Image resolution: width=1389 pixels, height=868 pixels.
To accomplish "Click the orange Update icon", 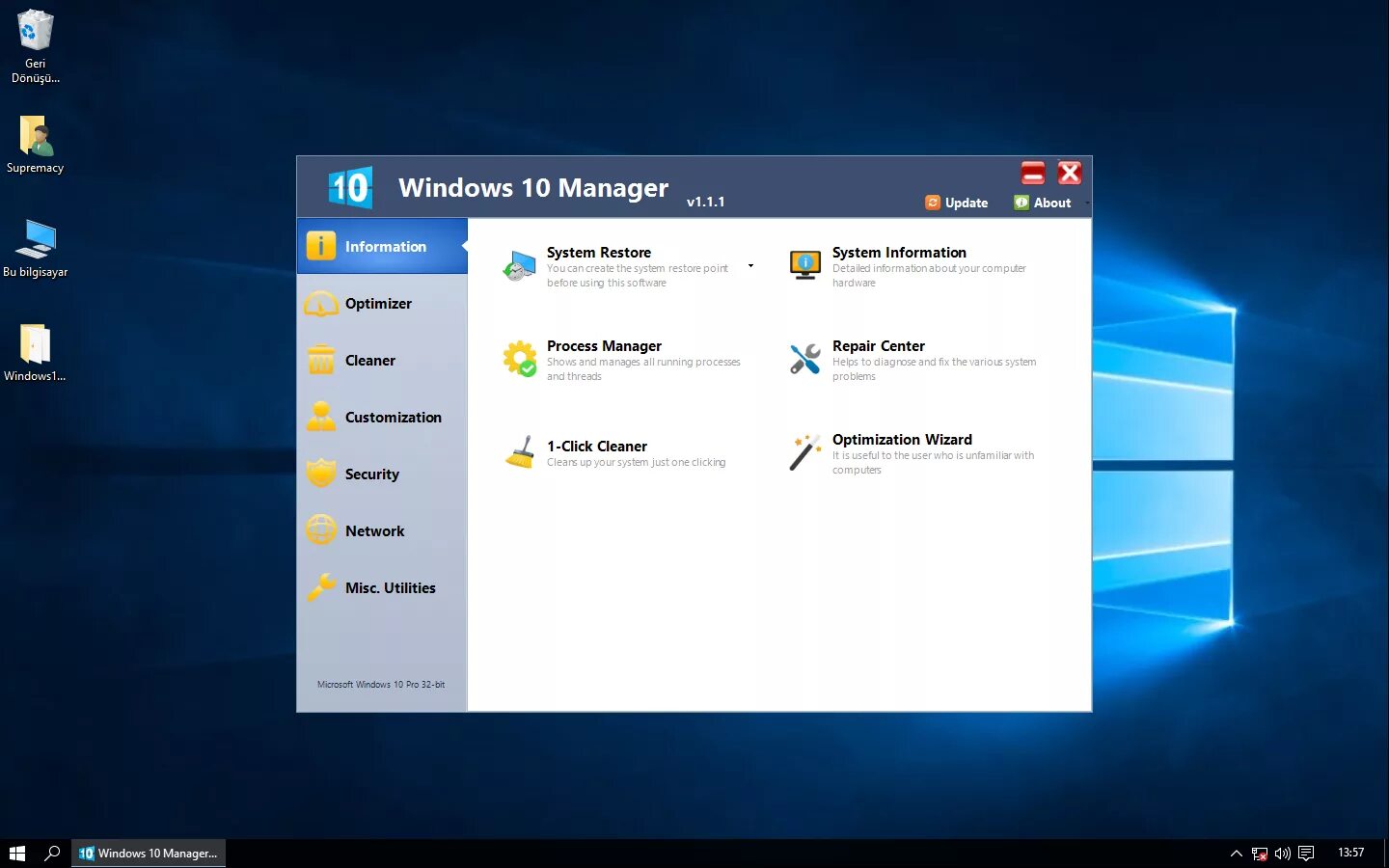I will pyautogui.click(x=933, y=203).
